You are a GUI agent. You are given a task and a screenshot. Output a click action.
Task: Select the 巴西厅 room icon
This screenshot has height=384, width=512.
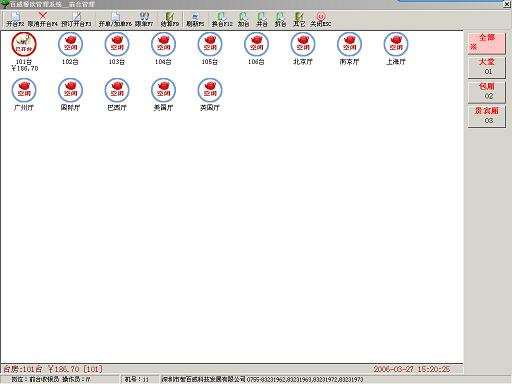tap(117, 90)
